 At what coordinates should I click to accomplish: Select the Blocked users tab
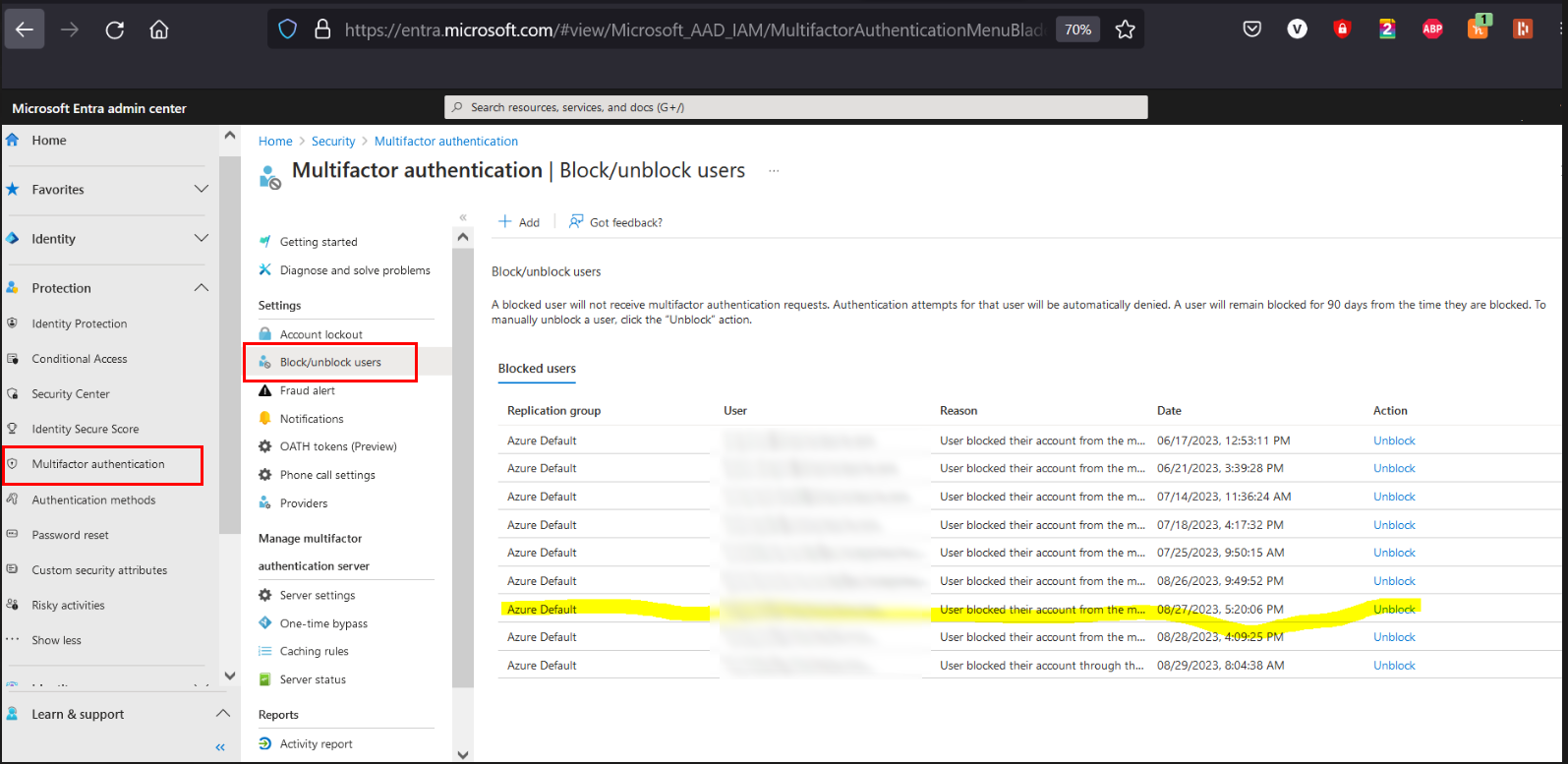537,369
